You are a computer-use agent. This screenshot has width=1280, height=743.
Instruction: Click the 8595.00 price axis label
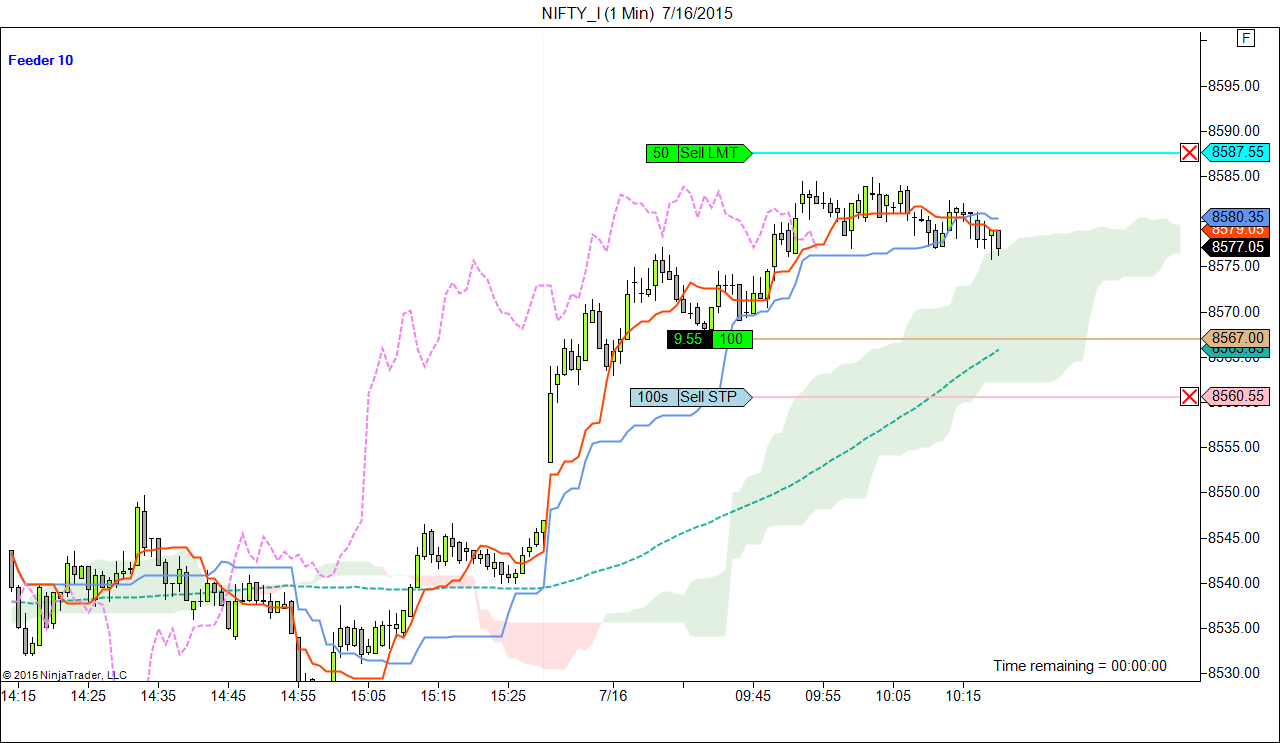(1233, 85)
